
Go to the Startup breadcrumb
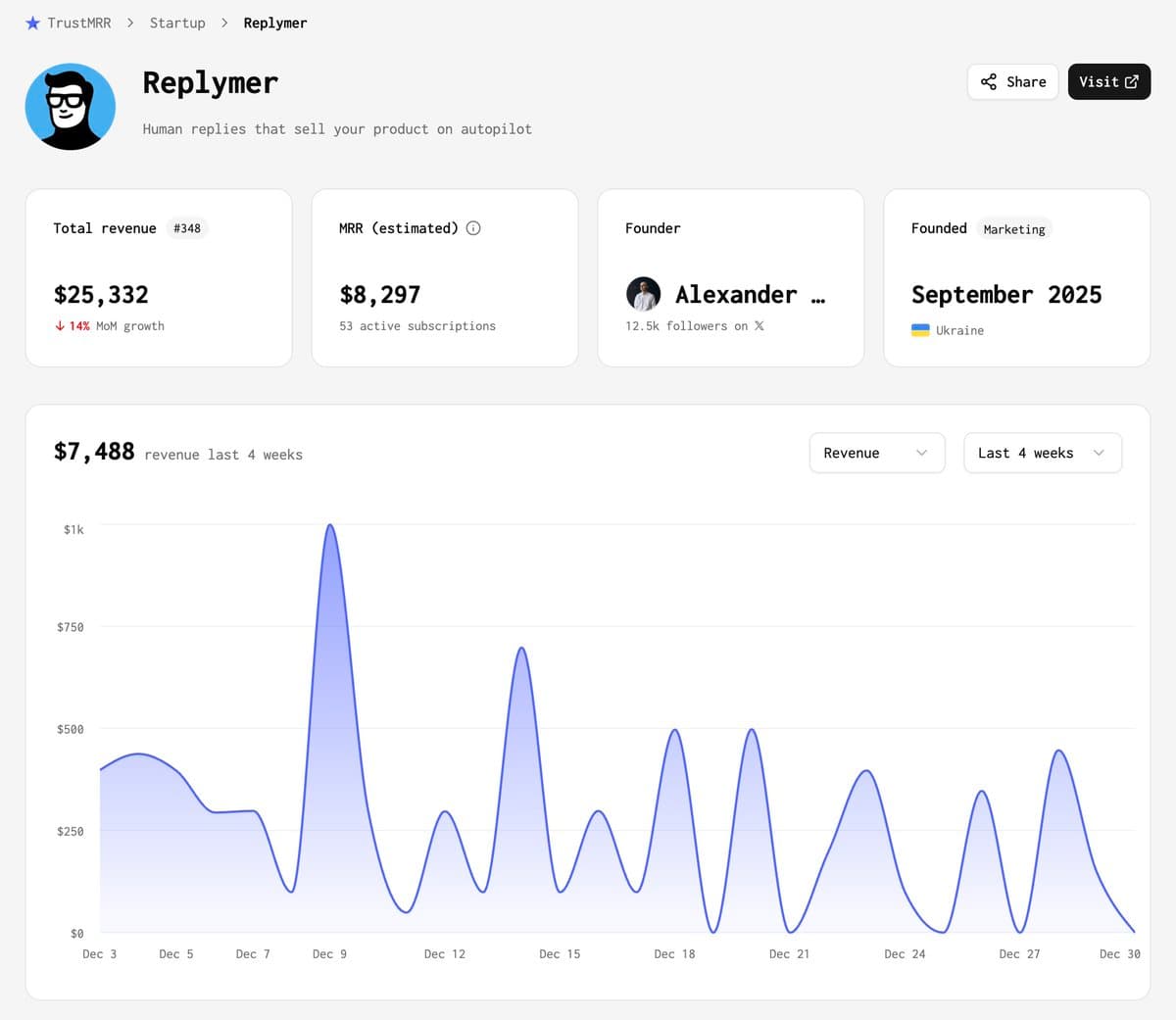177,23
